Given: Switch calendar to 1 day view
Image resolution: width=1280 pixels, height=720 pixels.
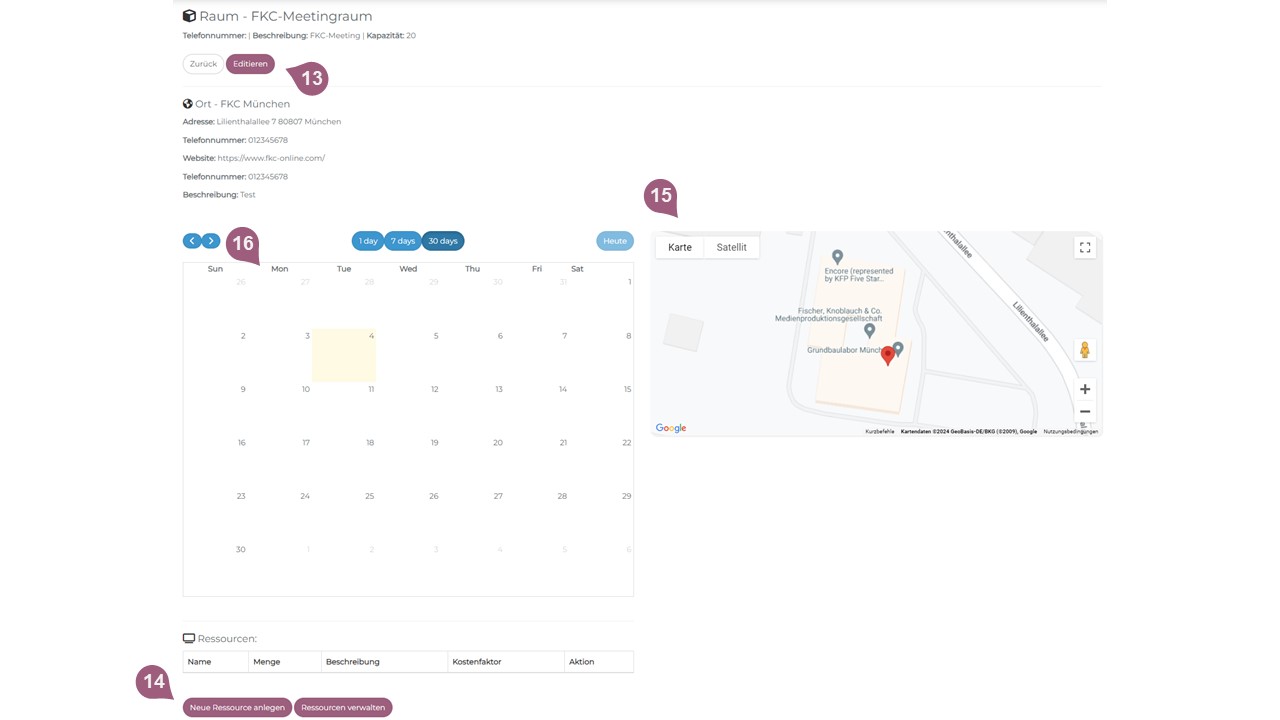Looking at the screenshot, I should pos(368,241).
